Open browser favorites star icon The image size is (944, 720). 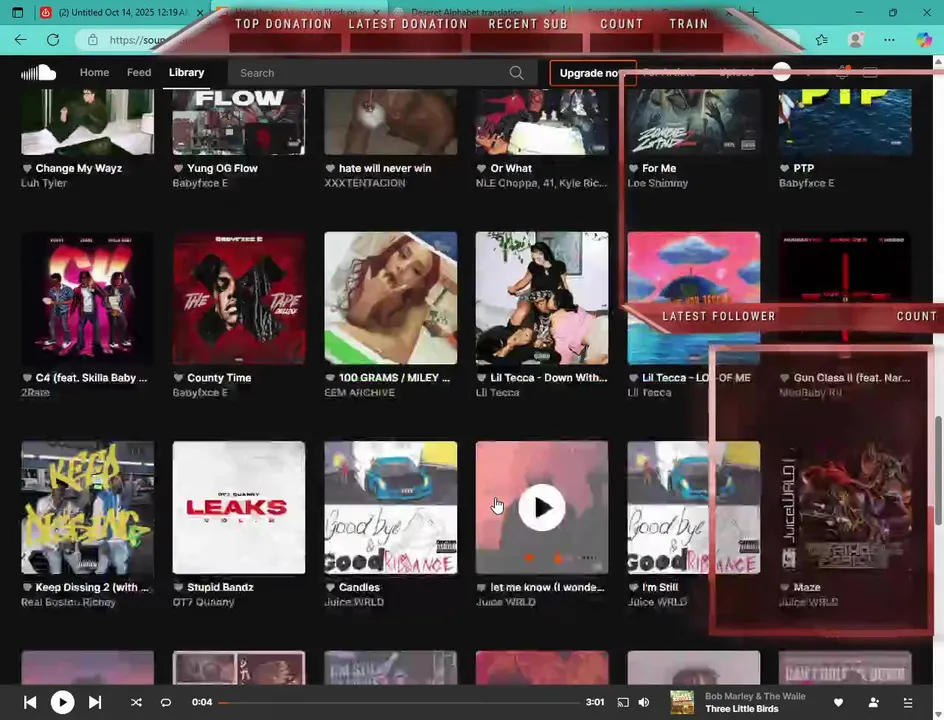(821, 40)
